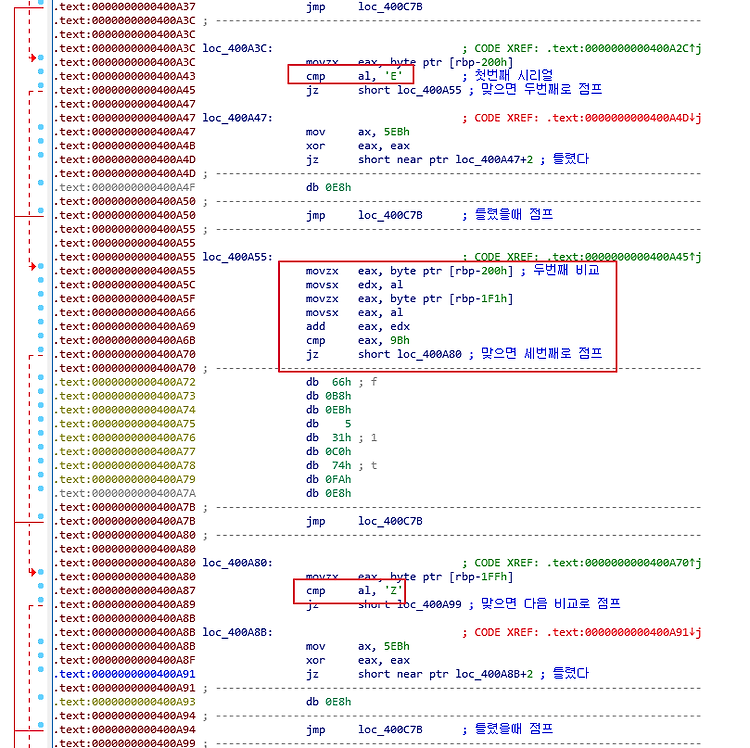Click '틀렸다' comment on line 400A4D

pos(571,159)
